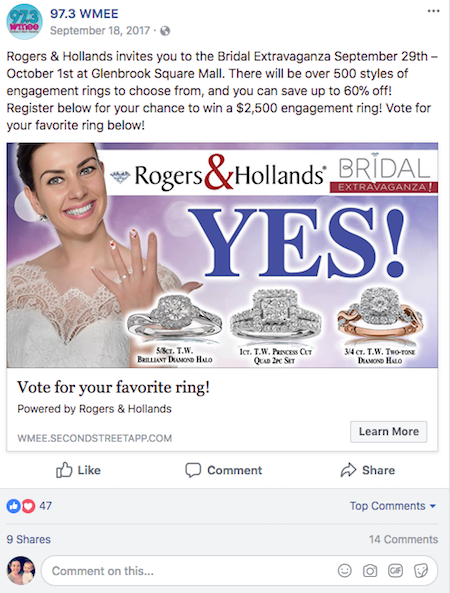This screenshot has height=593, width=450.
Task: Click the public audience globe icon
Action: pos(165,31)
